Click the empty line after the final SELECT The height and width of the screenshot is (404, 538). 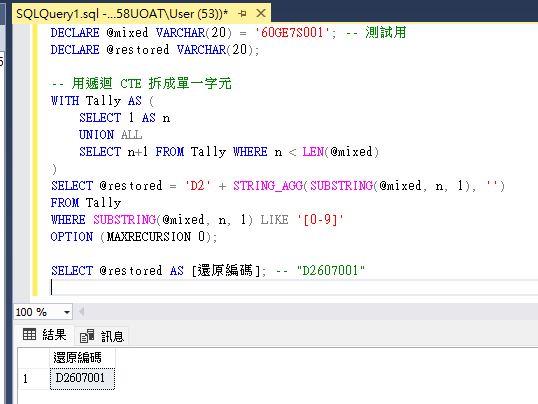coord(292,287)
